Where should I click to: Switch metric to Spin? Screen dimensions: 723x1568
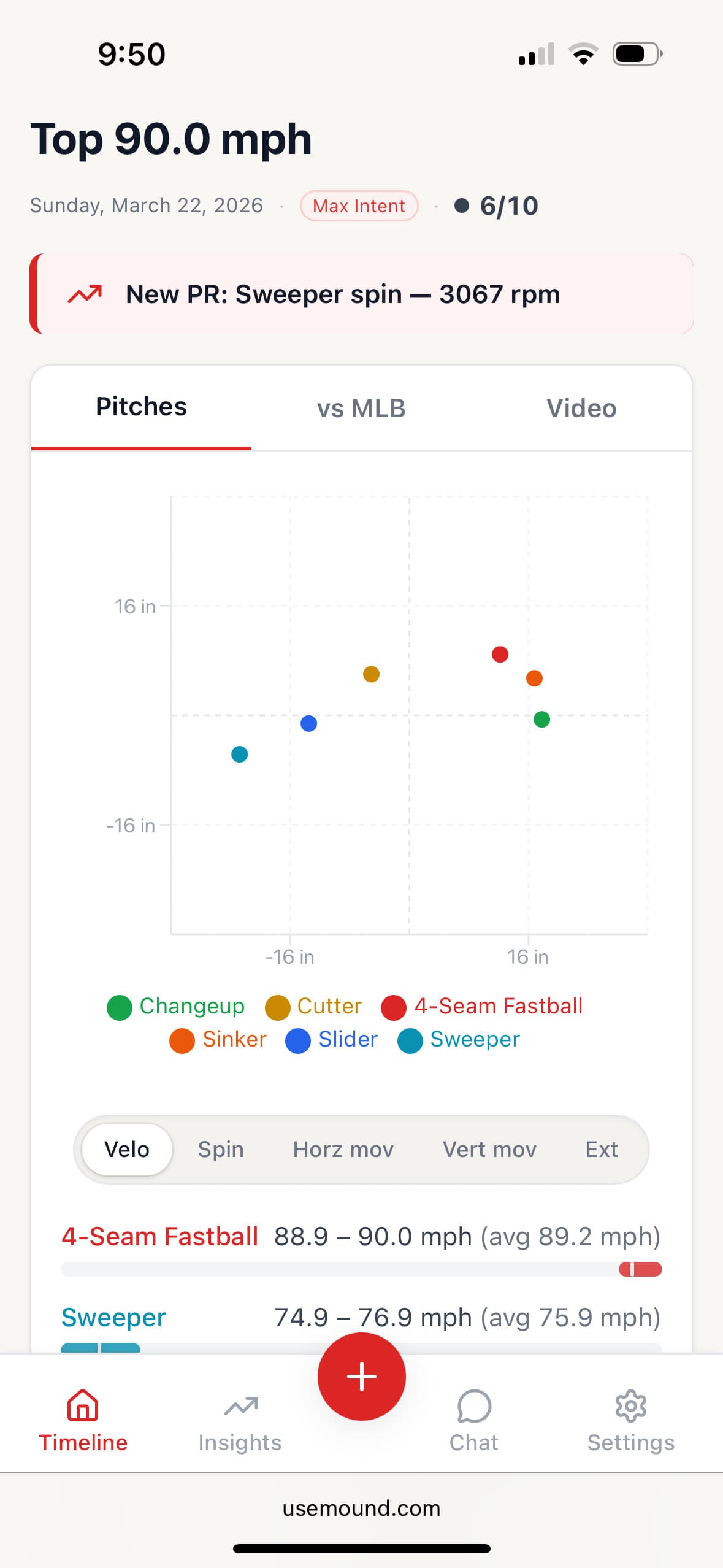221,1149
